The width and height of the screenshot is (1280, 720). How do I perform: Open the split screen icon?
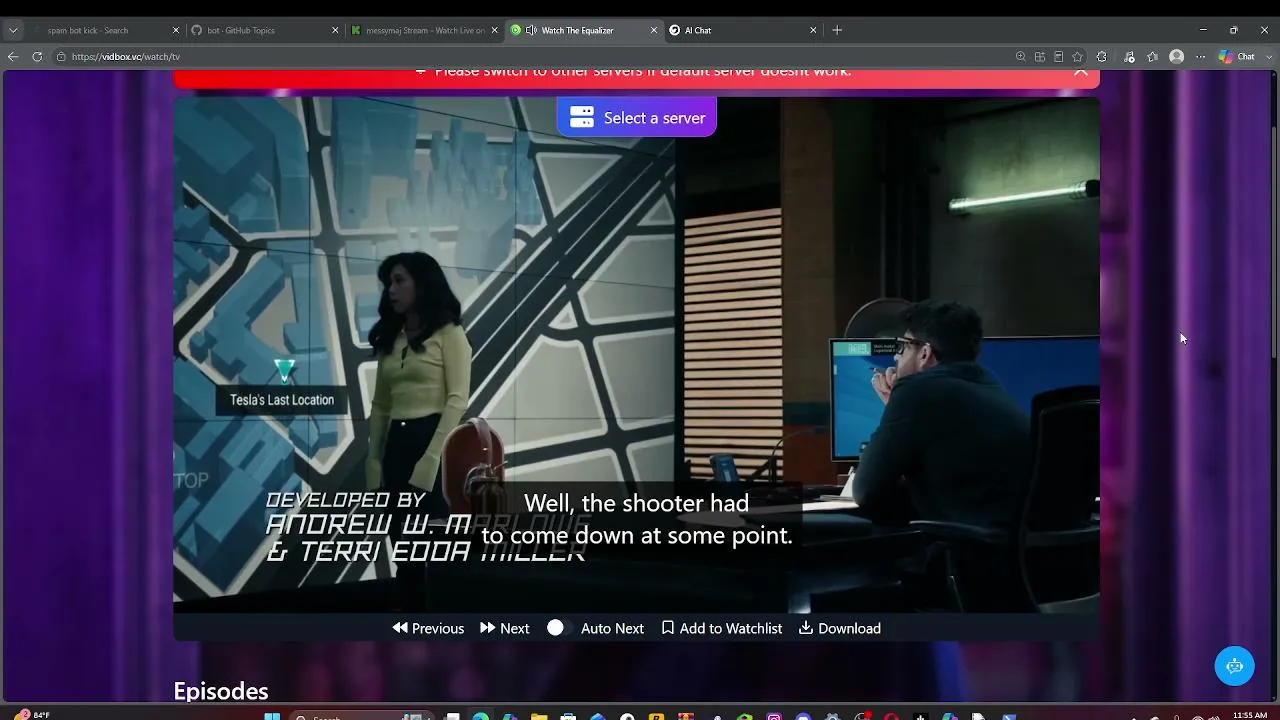tap(1040, 57)
